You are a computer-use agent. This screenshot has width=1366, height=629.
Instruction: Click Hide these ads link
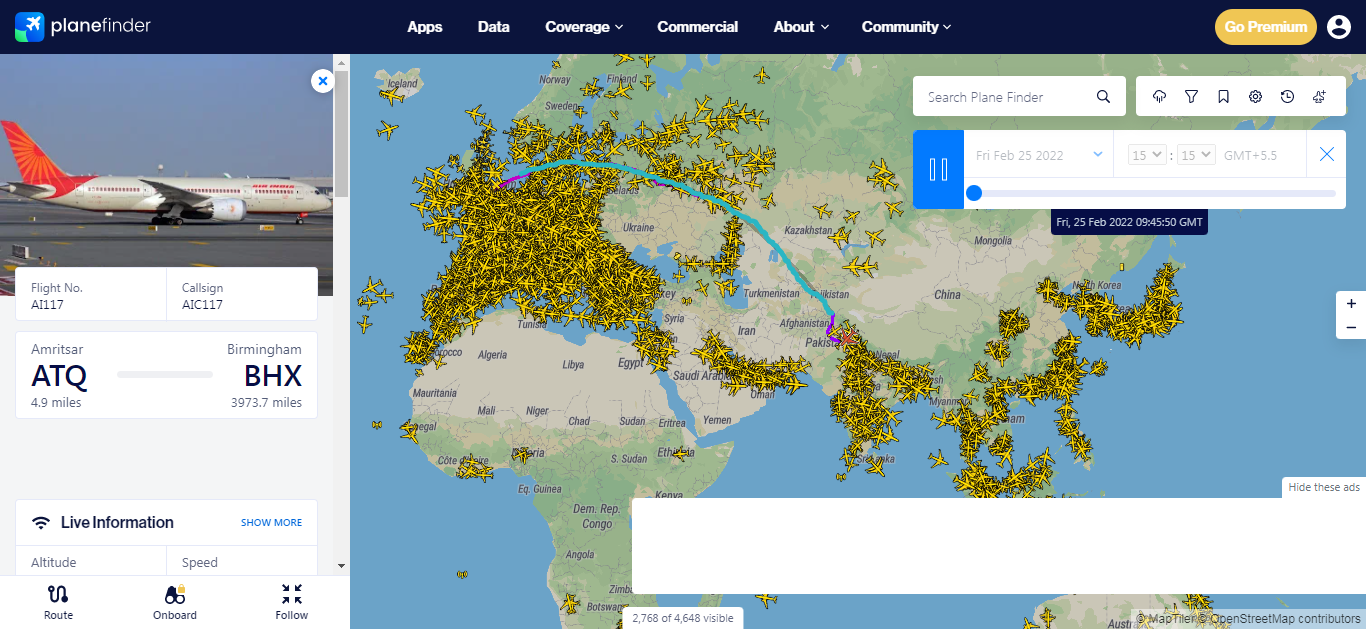(1322, 487)
